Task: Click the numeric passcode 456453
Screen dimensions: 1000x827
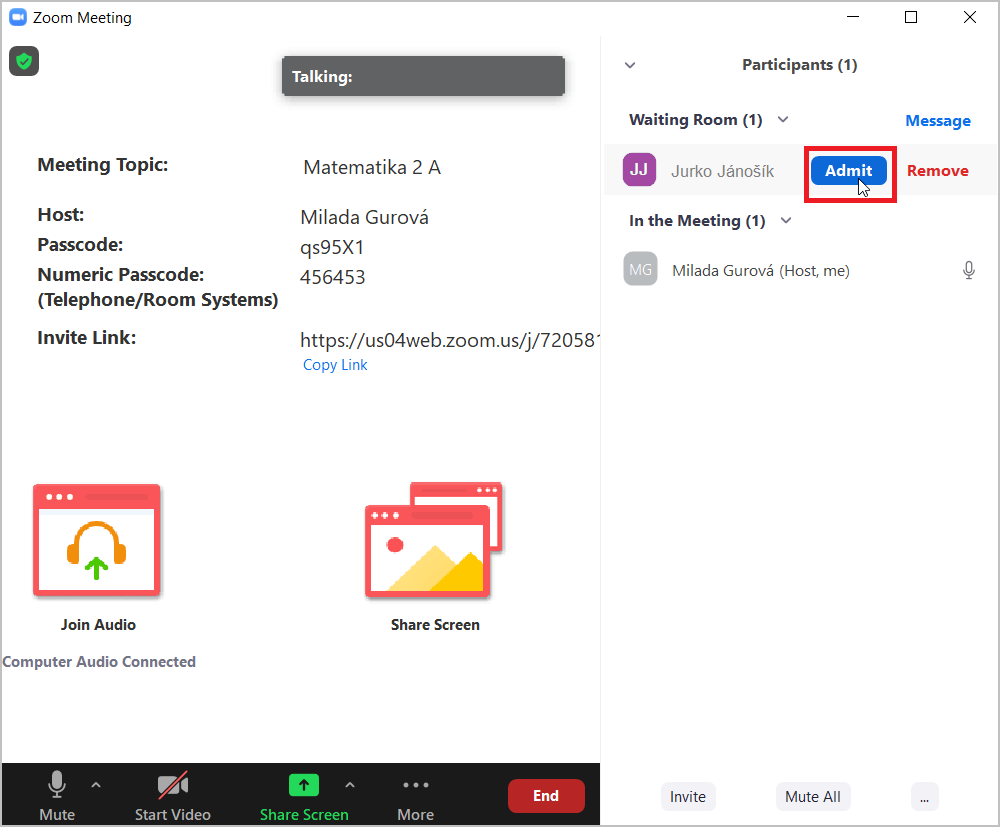Action: click(332, 277)
